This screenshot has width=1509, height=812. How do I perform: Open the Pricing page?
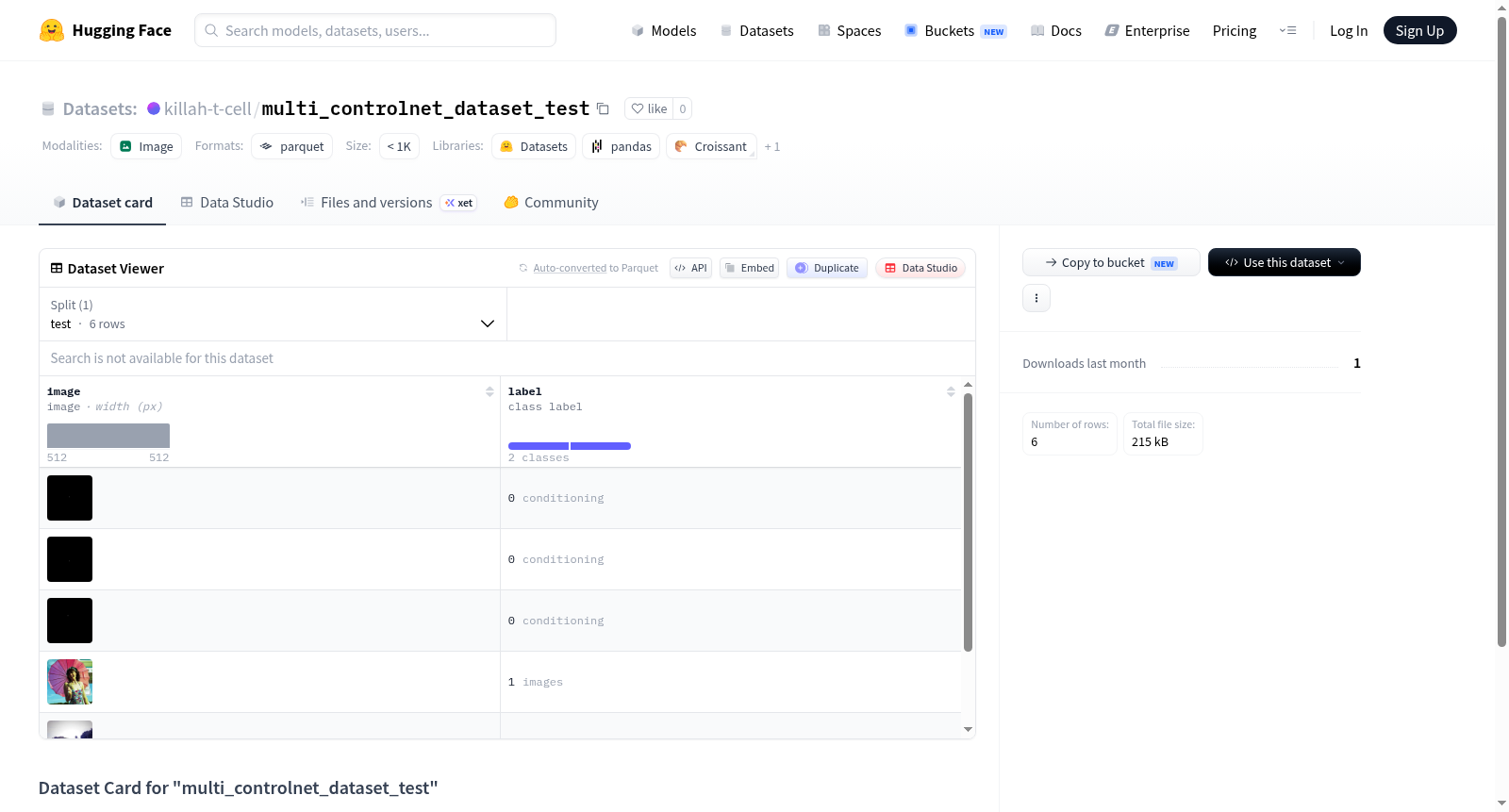coord(1234,30)
